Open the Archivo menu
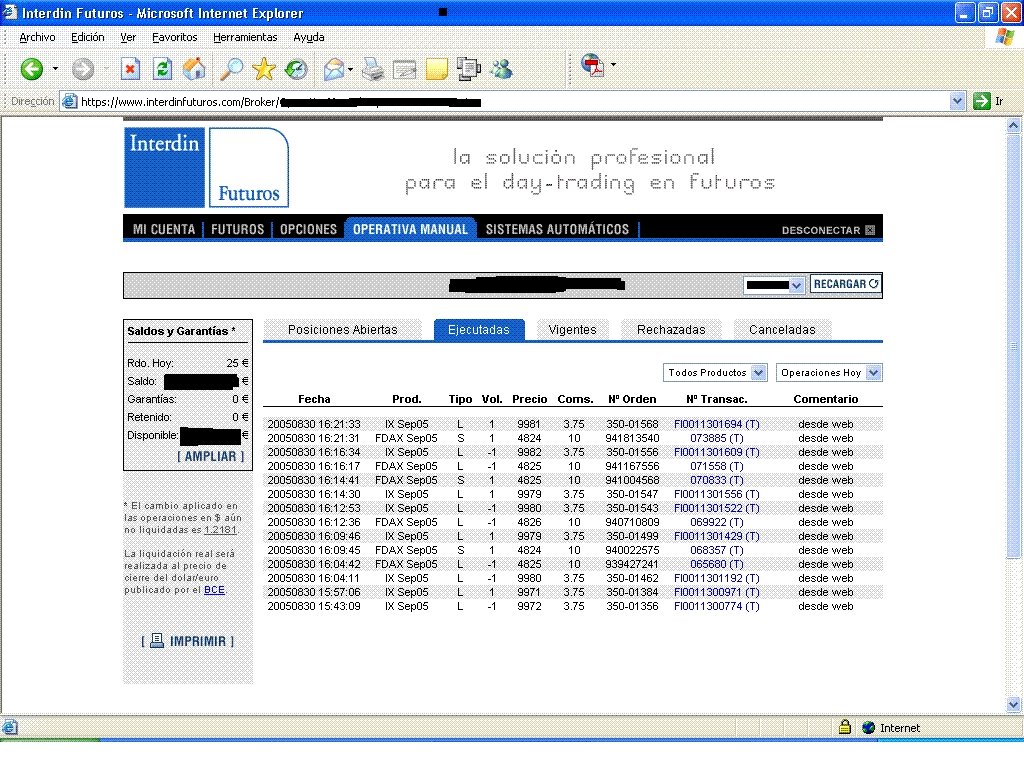This screenshot has width=1024, height=768. click(x=37, y=37)
